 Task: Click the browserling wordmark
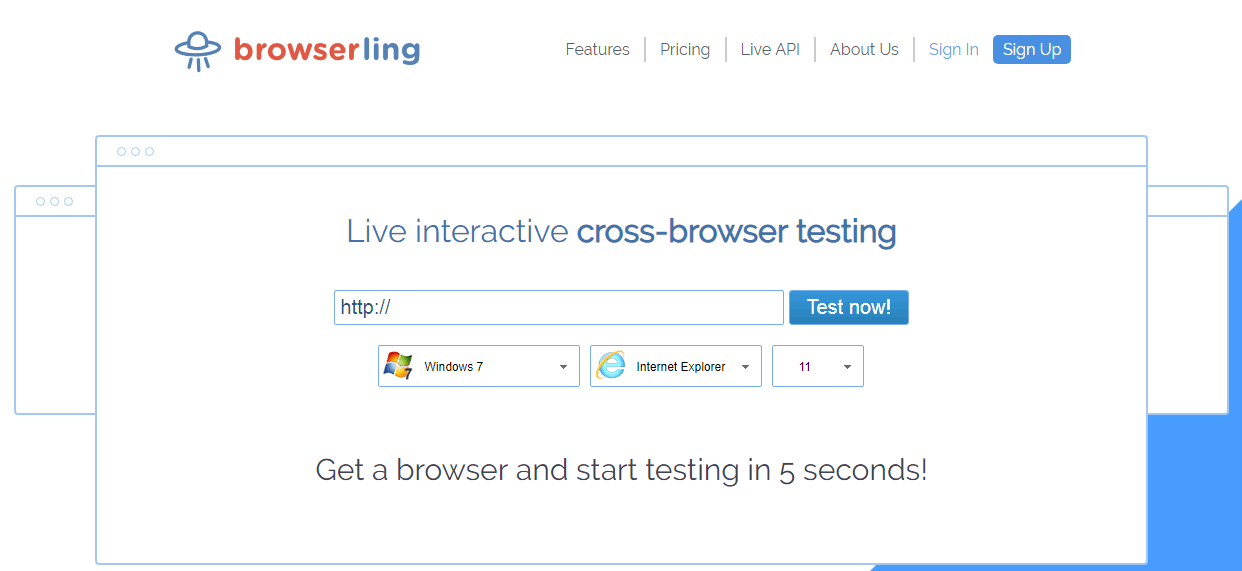(327, 49)
